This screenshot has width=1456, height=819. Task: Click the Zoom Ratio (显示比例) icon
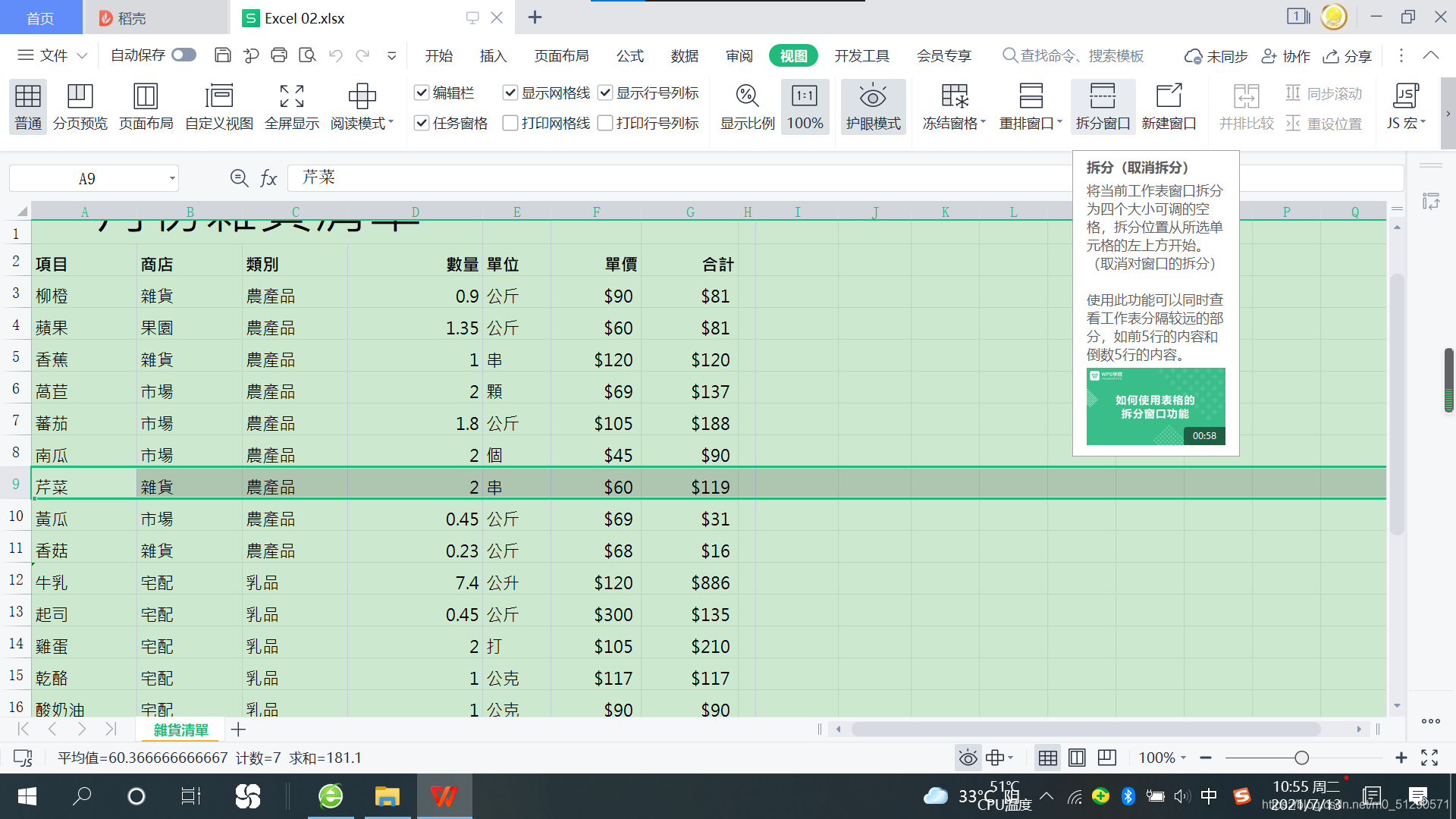click(747, 97)
